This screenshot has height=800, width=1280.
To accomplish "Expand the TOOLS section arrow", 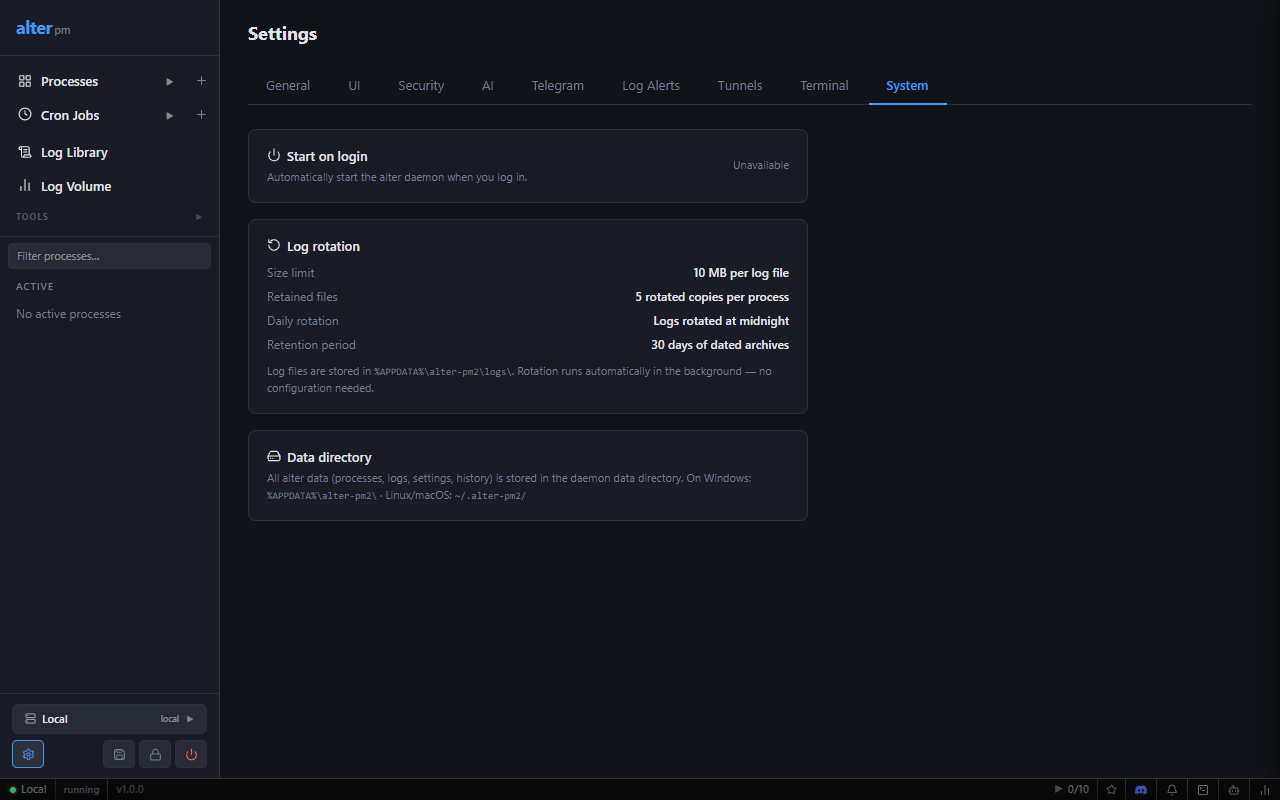I will [x=199, y=217].
